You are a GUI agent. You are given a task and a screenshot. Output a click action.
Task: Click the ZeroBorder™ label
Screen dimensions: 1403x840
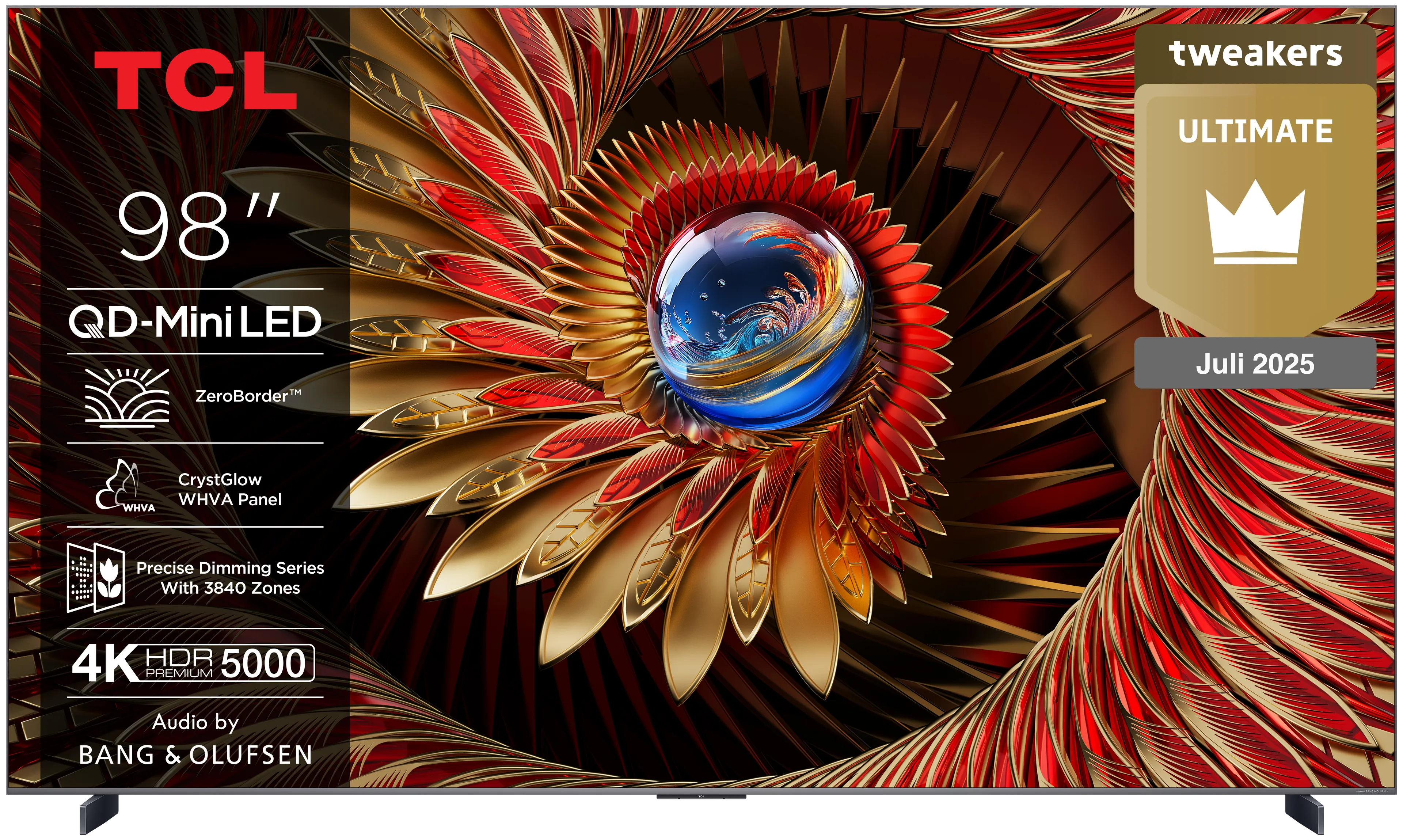[x=248, y=396]
